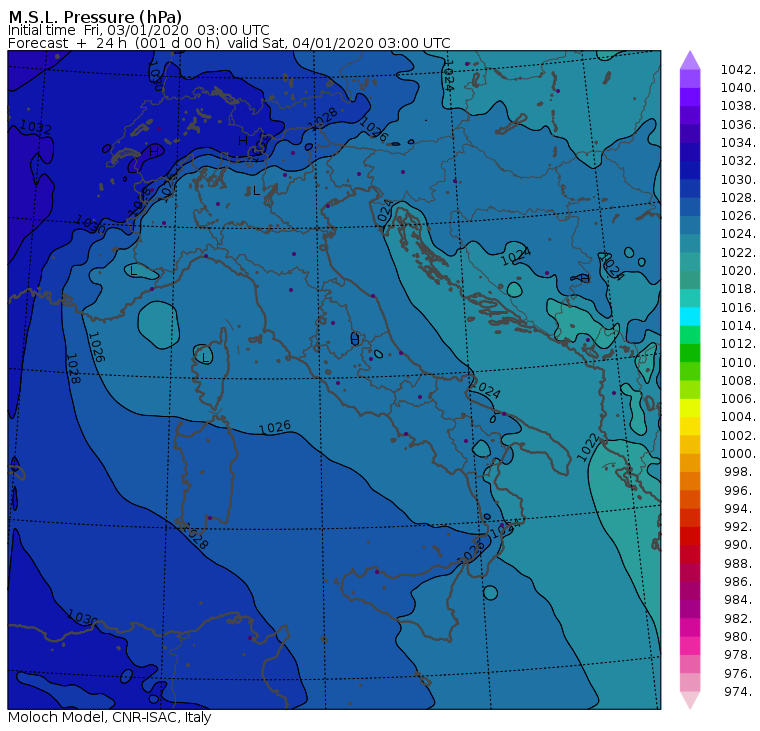Click the 998 legend value
Viewport: 760px width, 731px height.
click(740, 472)
